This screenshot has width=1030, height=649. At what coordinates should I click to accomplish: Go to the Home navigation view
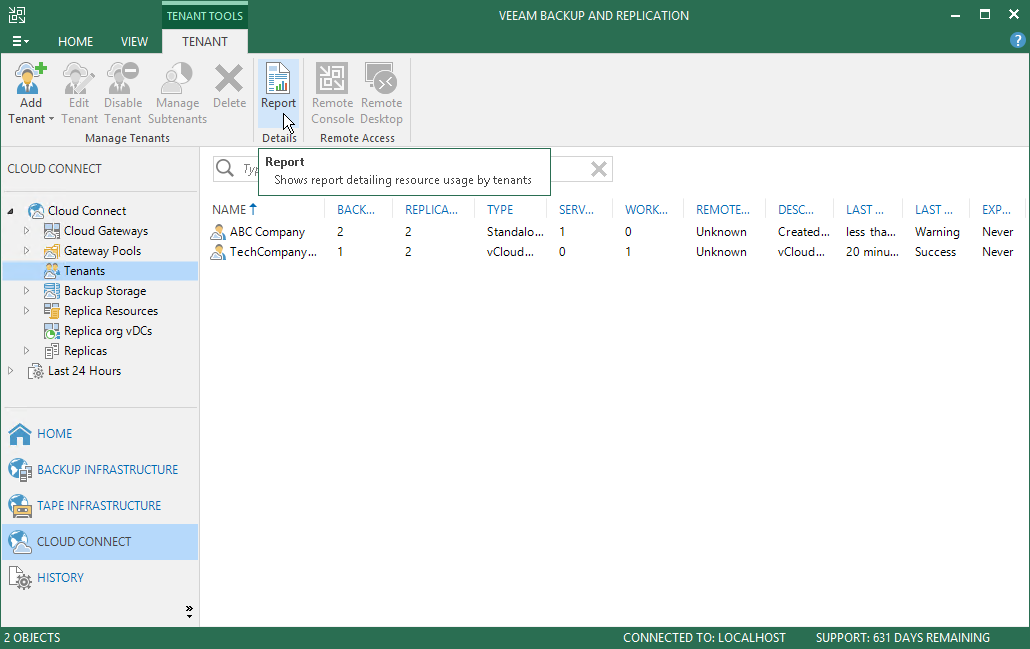(x=101, y=434)
